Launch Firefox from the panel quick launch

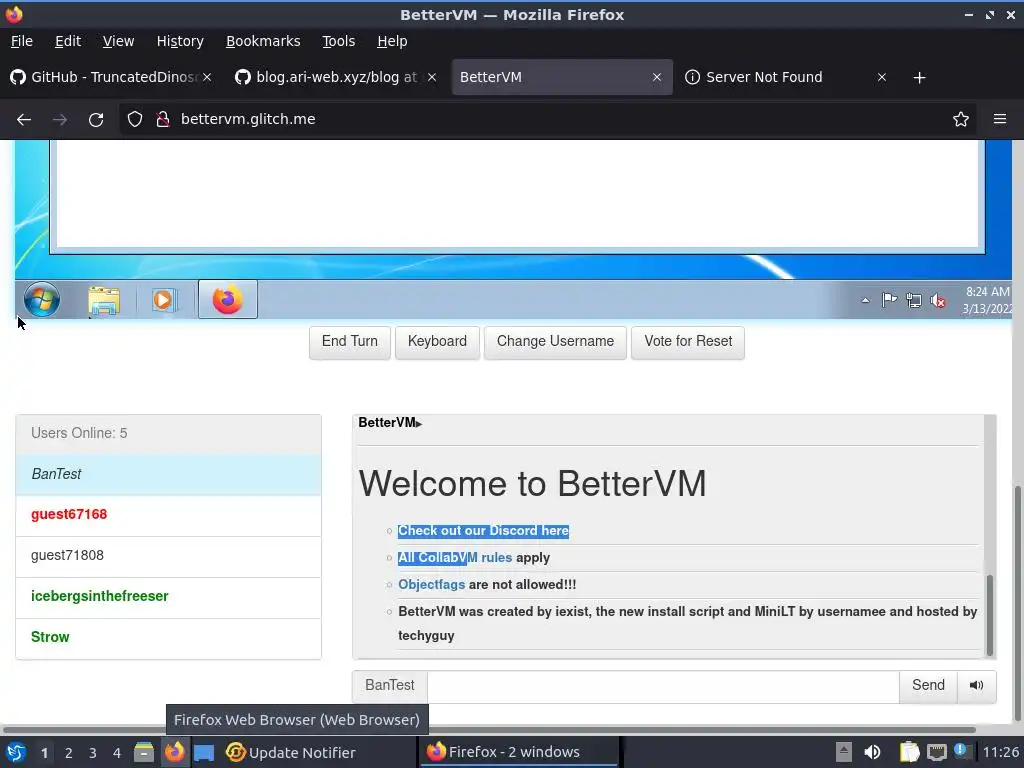[174, 752]
